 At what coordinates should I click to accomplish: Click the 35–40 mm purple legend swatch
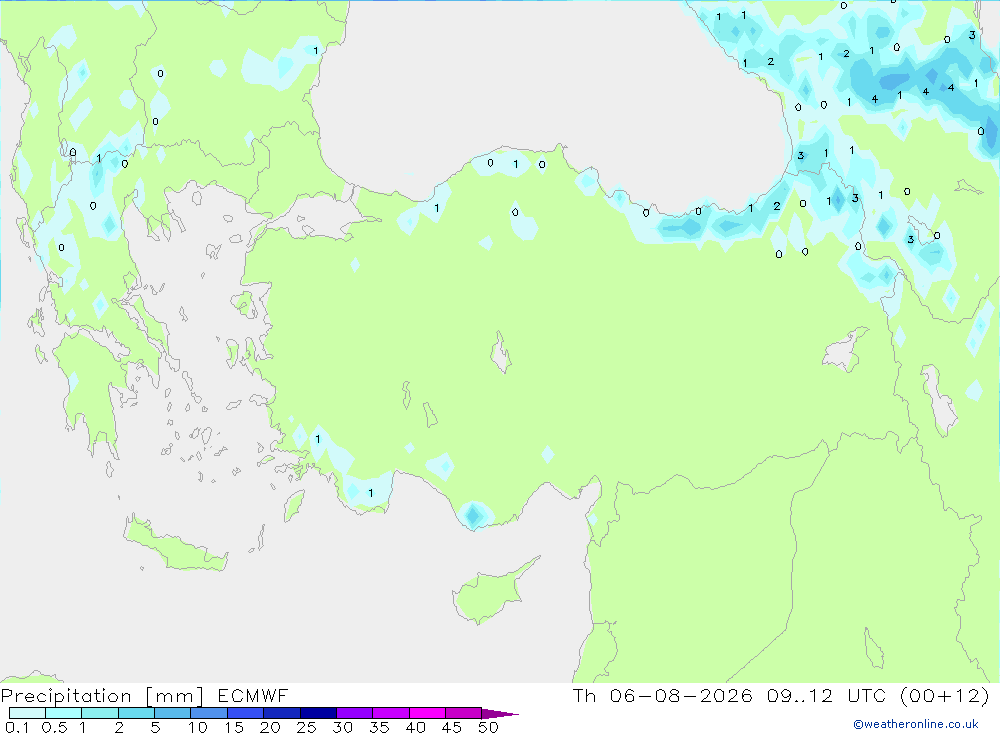[390, 713]
